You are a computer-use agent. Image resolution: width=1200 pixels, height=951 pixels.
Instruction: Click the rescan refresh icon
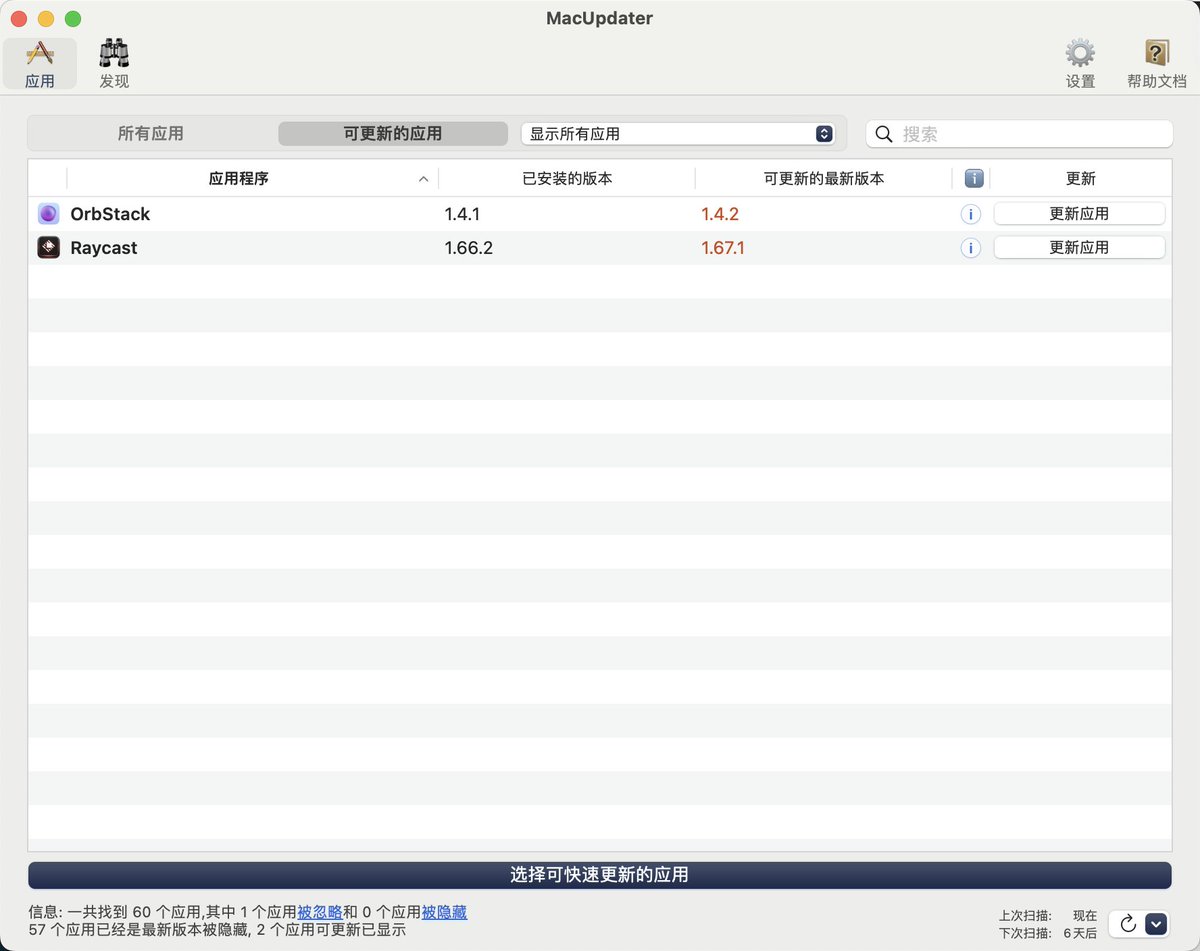(x=1128, y=924)
